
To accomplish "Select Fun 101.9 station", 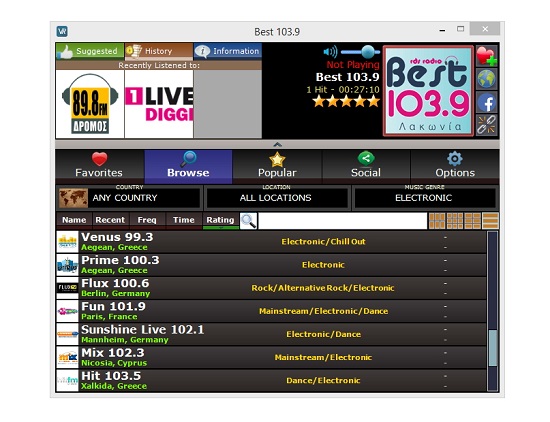I will coord(271,311).
